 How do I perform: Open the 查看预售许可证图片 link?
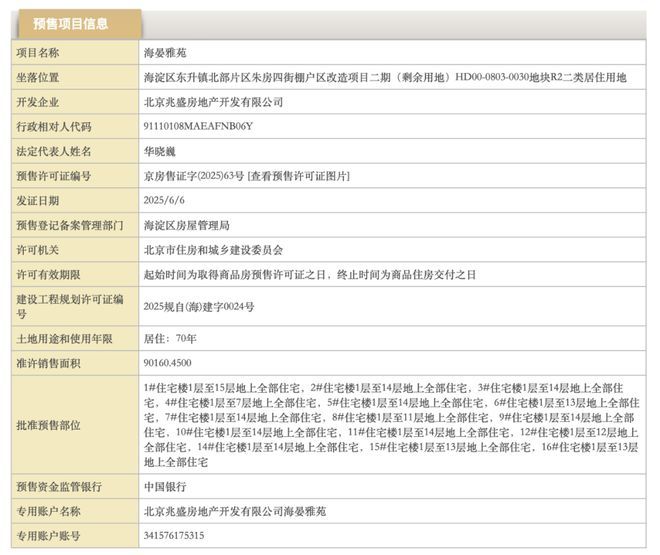pos(299,176)
